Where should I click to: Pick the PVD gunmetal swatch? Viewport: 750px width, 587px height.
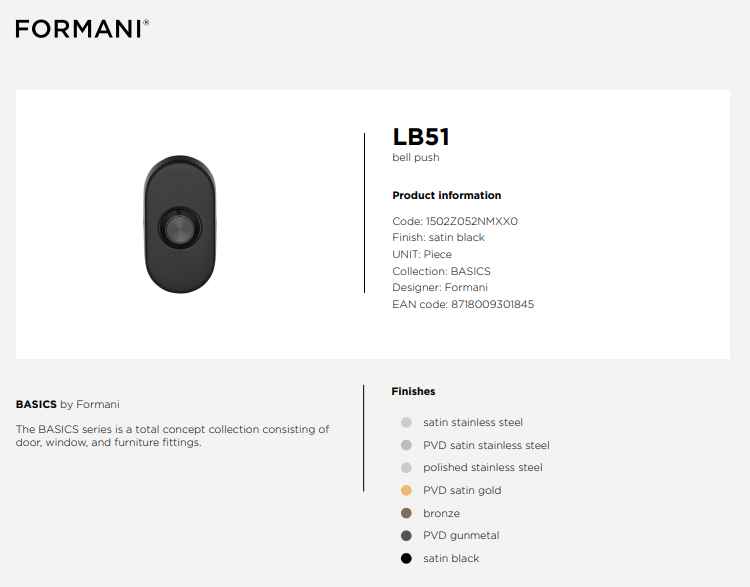coord(406,535)
